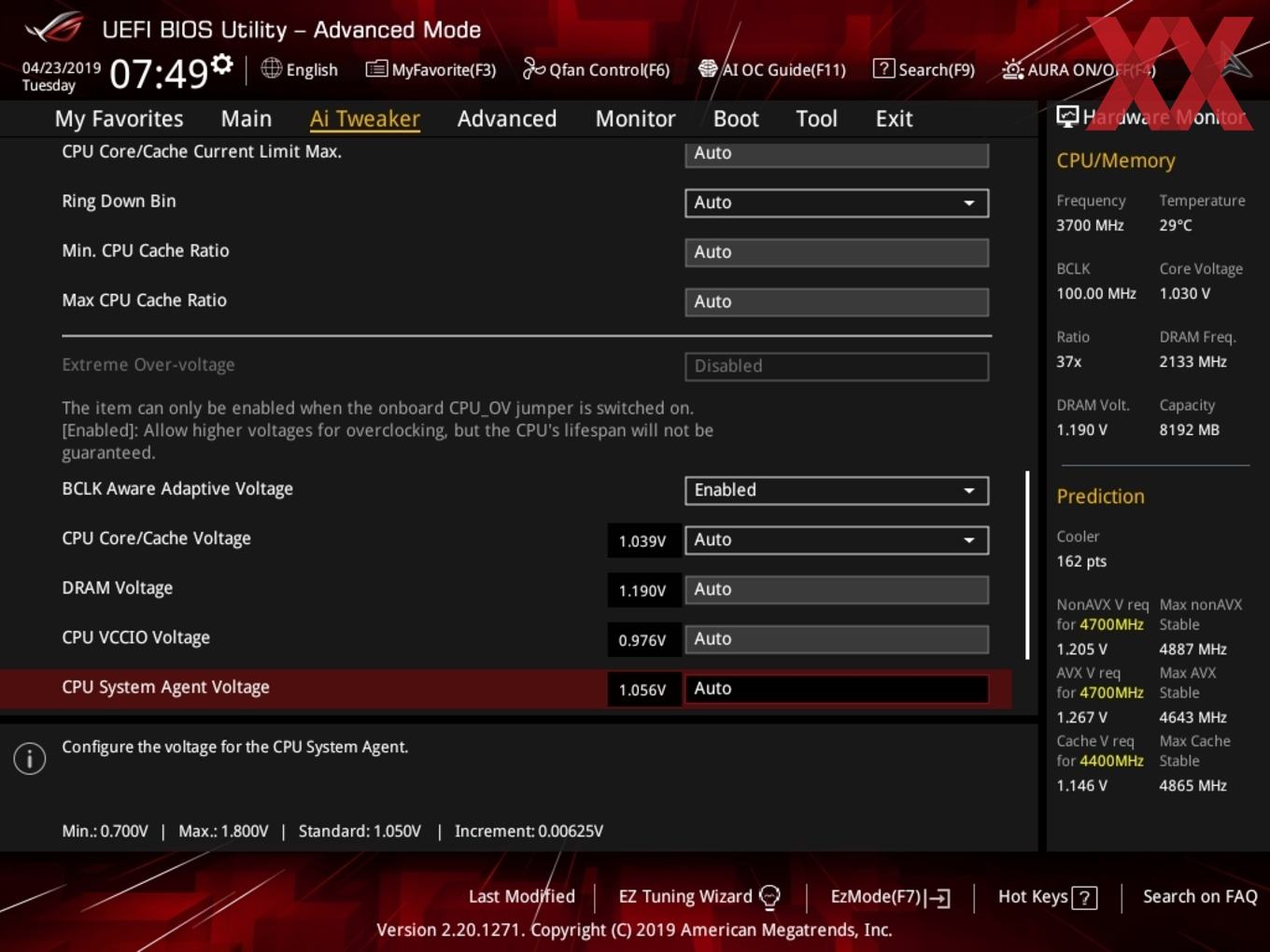Open the Advanced tab
Viewport: 1270px width, 952px height.
pyautogui.click(x=507, y=119)
